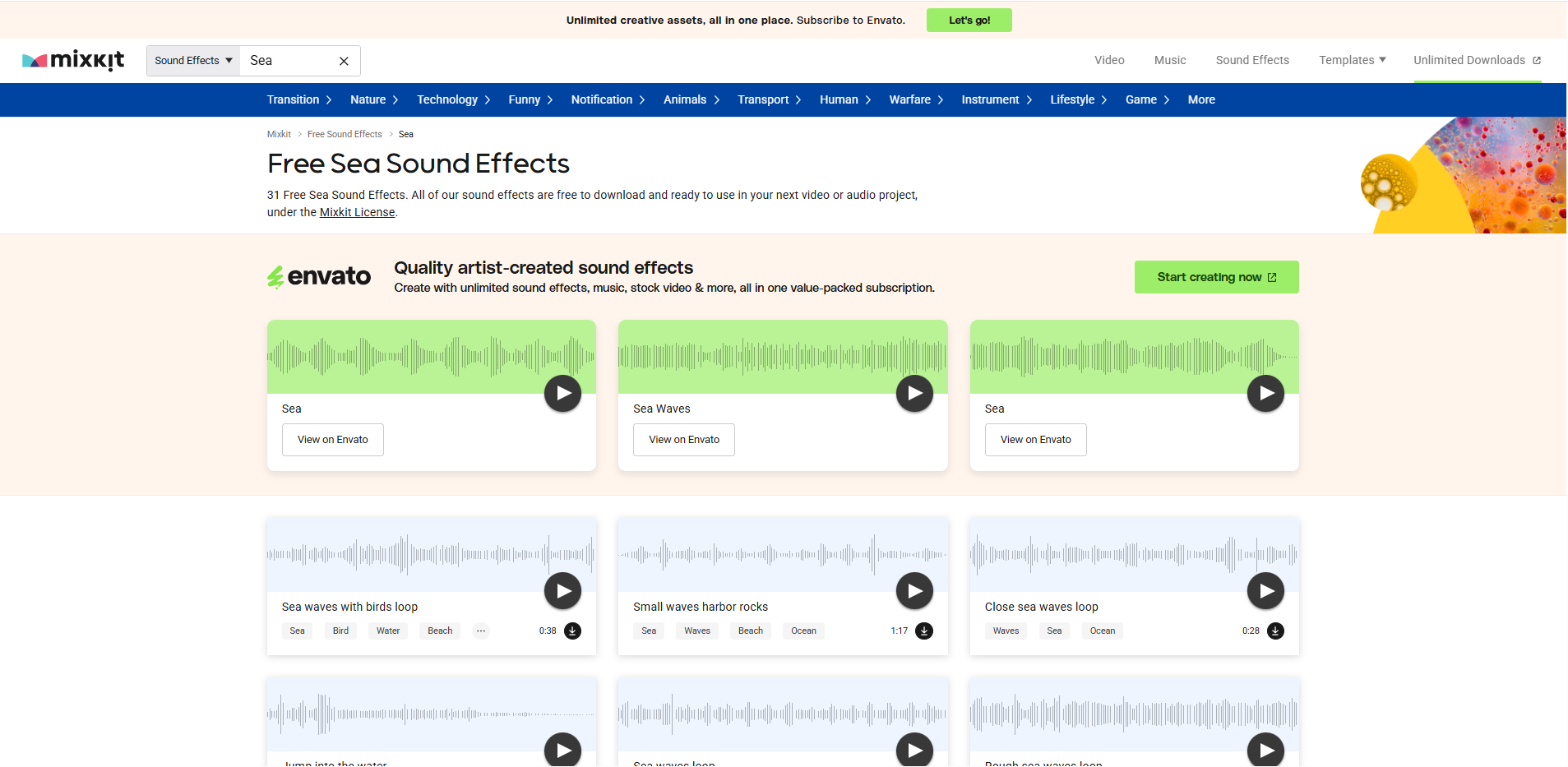Click "View on Envato" under Sea Waves
The image size is (1568, 767).
pos(683,439)
